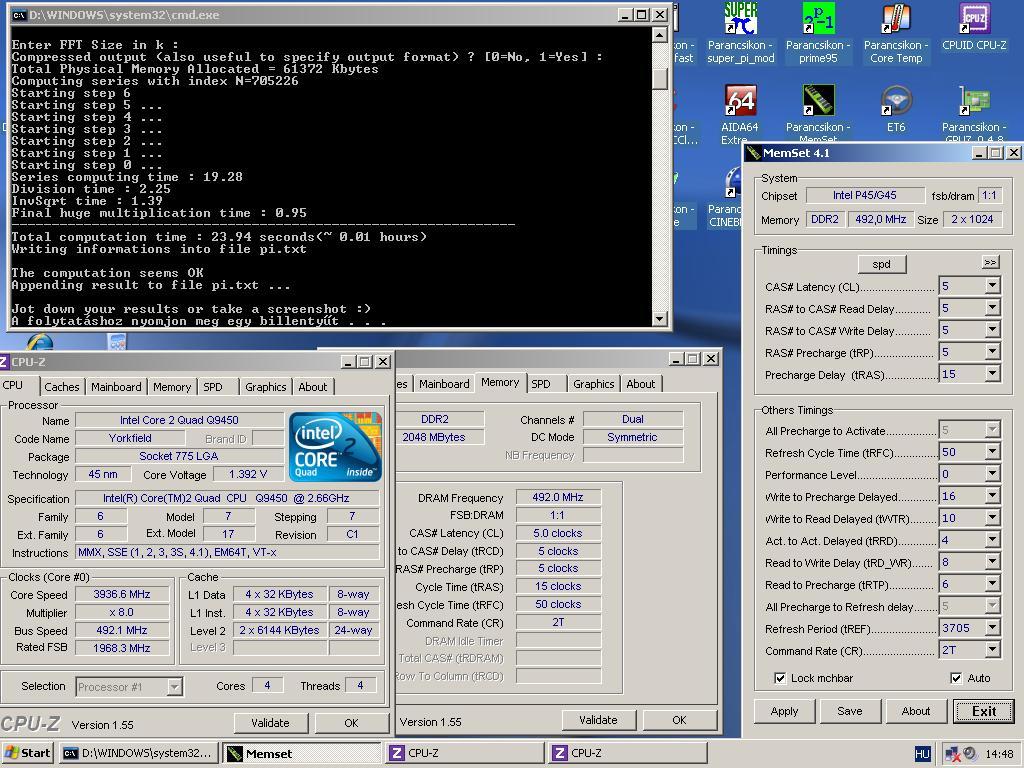Image resolution: width=1024 pixels, height=768 pixels.
Task: Open Write to Read Delayed (tWTR) dropdown
Action: tap(992, 518)
